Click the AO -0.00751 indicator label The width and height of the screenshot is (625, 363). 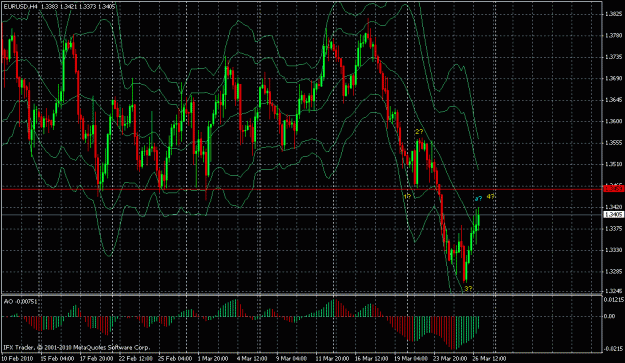point(21,302)
